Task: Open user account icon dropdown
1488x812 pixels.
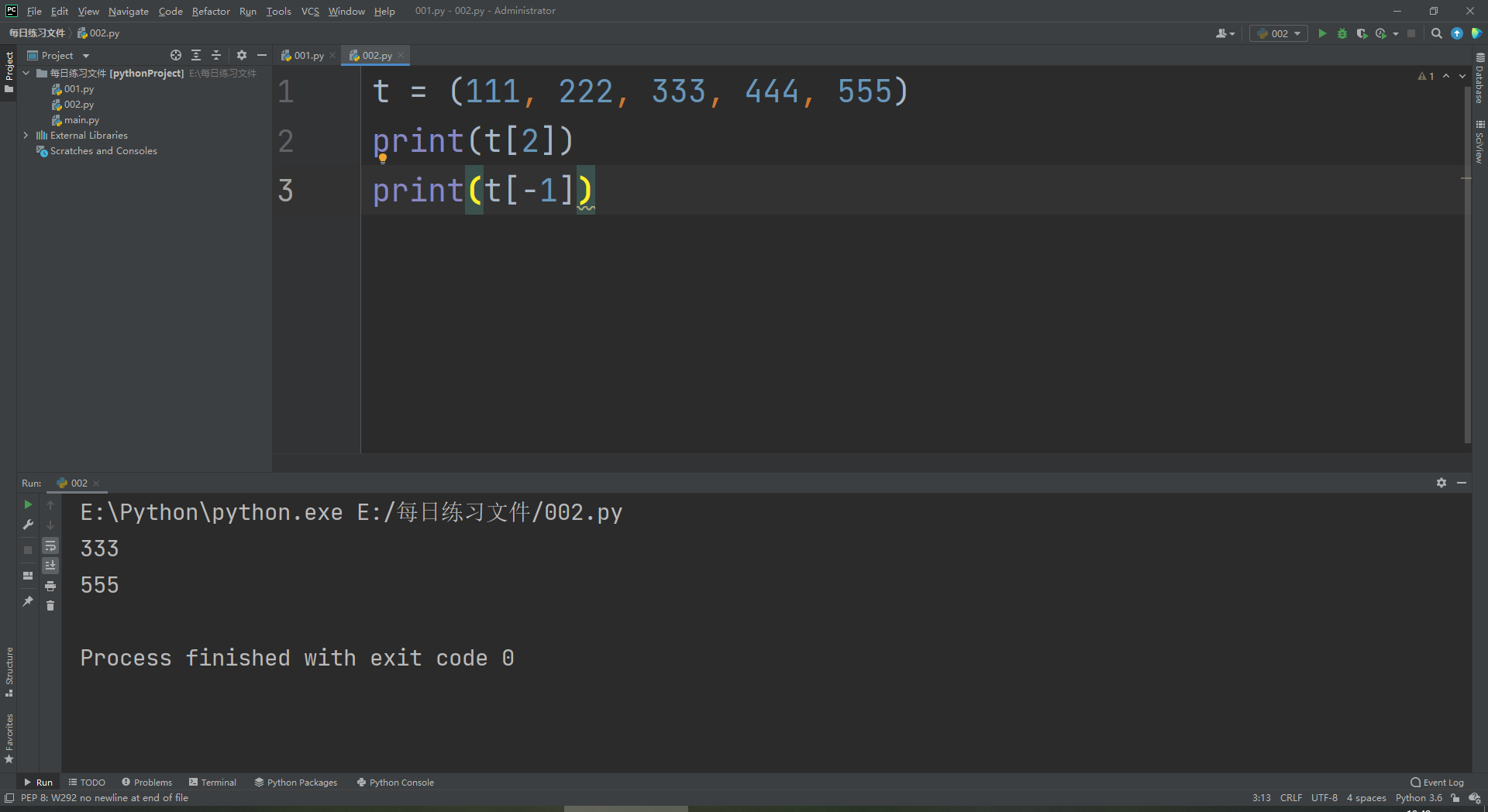Action: tap(1225, 33)
